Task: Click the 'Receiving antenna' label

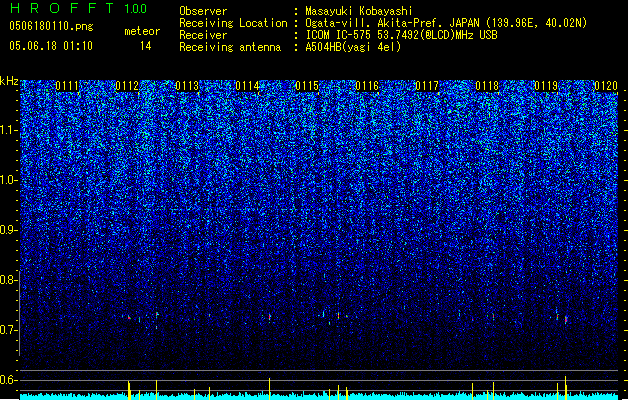Action: (230, 47)
